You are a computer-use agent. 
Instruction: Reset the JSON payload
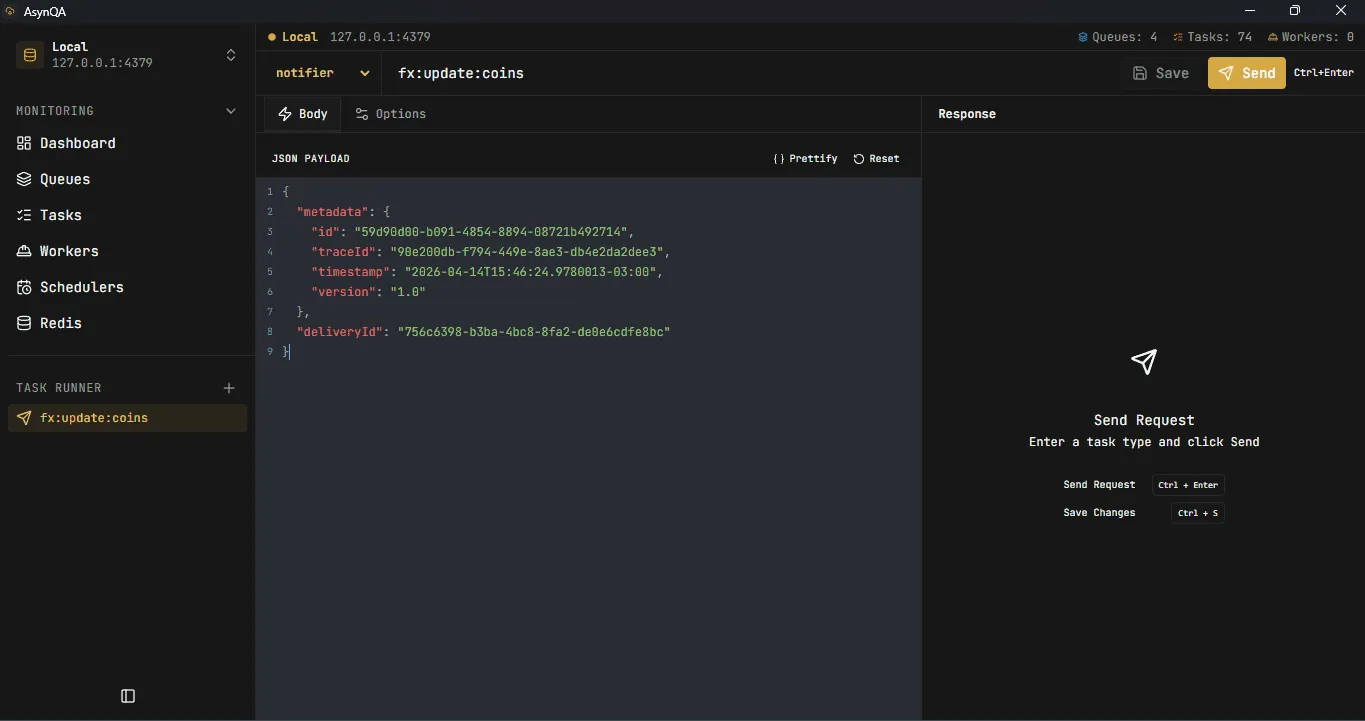pos(876,159)
